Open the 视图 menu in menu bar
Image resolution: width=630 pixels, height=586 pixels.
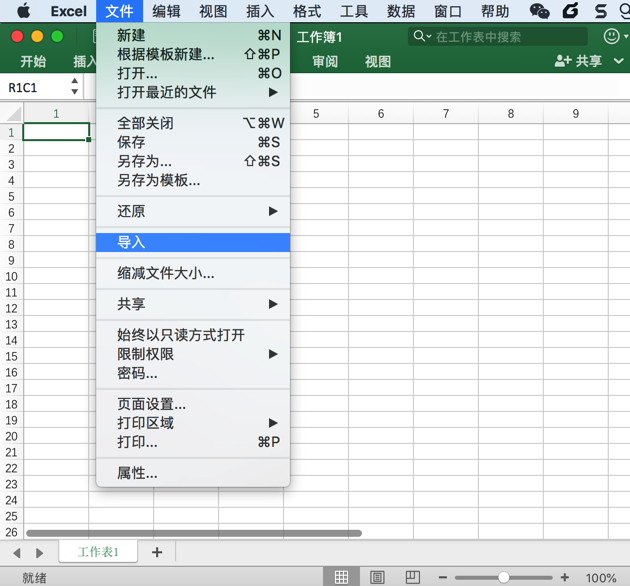213,11
